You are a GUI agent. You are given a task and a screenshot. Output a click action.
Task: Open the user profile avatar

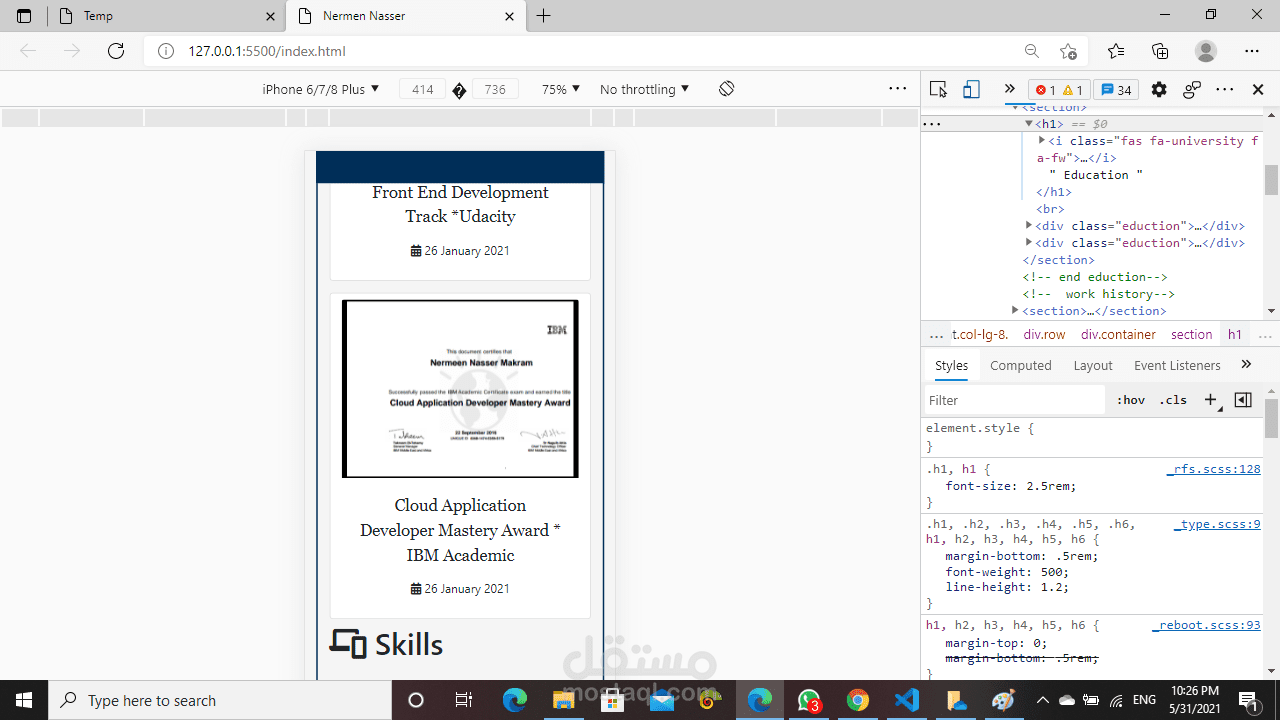pyautogui.click(x=1206, y=51)
